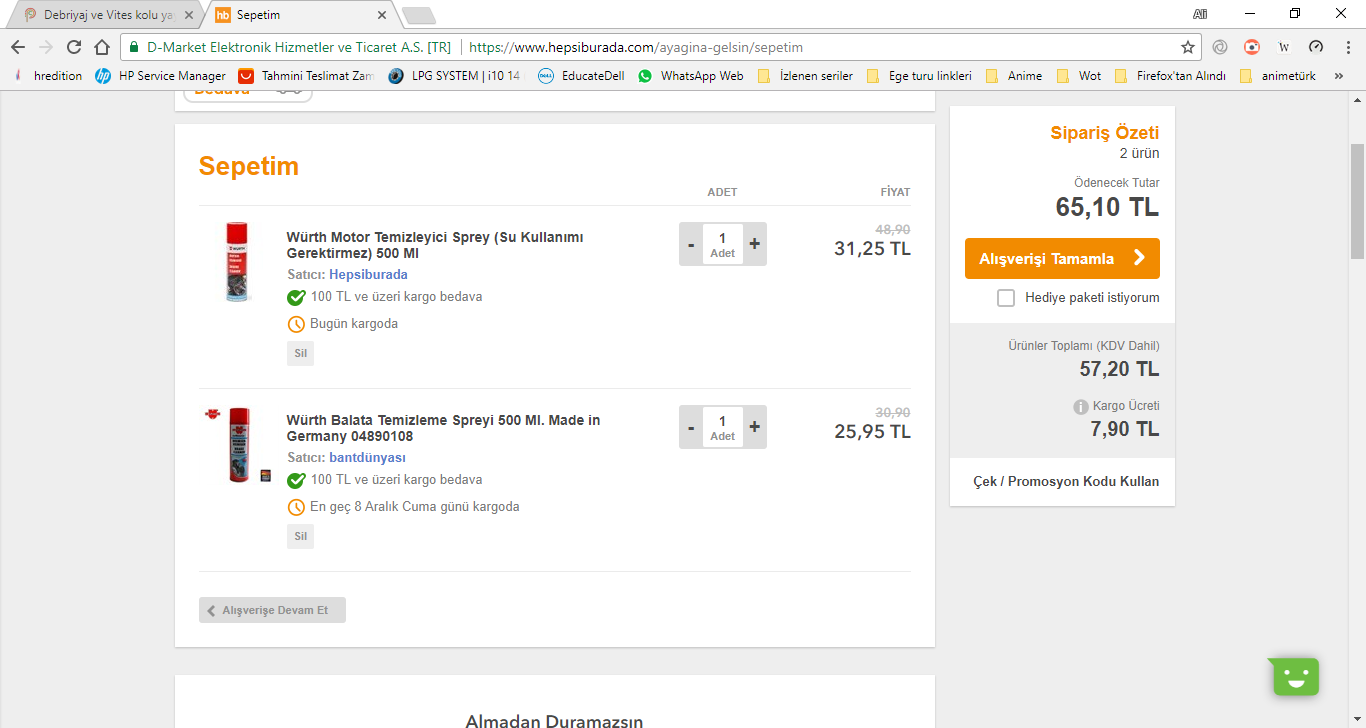The image size is (1366, 728).
Task: Open the browser home page icon
Action: click(x=102, y=47)
